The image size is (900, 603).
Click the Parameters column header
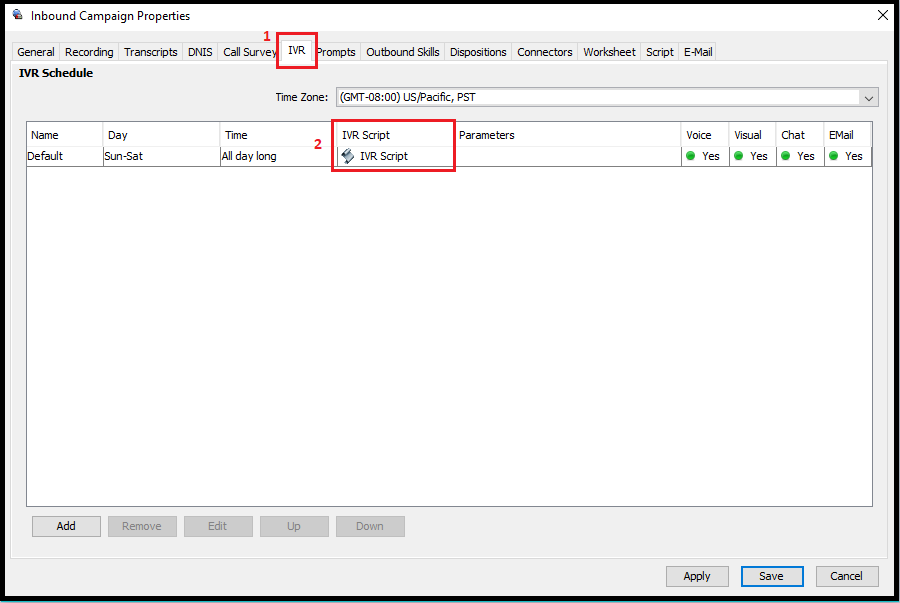[x=568, y=135]
